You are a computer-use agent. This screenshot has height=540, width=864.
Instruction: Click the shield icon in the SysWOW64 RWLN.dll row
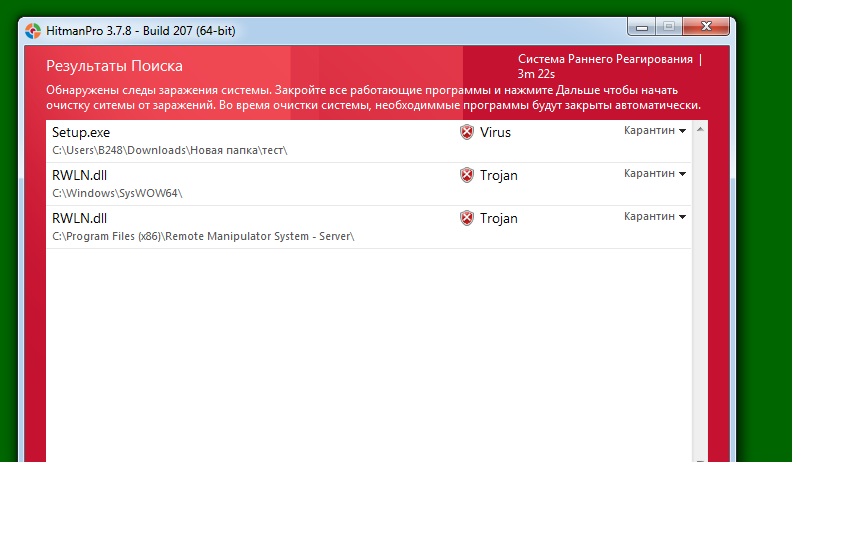click(467, 175)
